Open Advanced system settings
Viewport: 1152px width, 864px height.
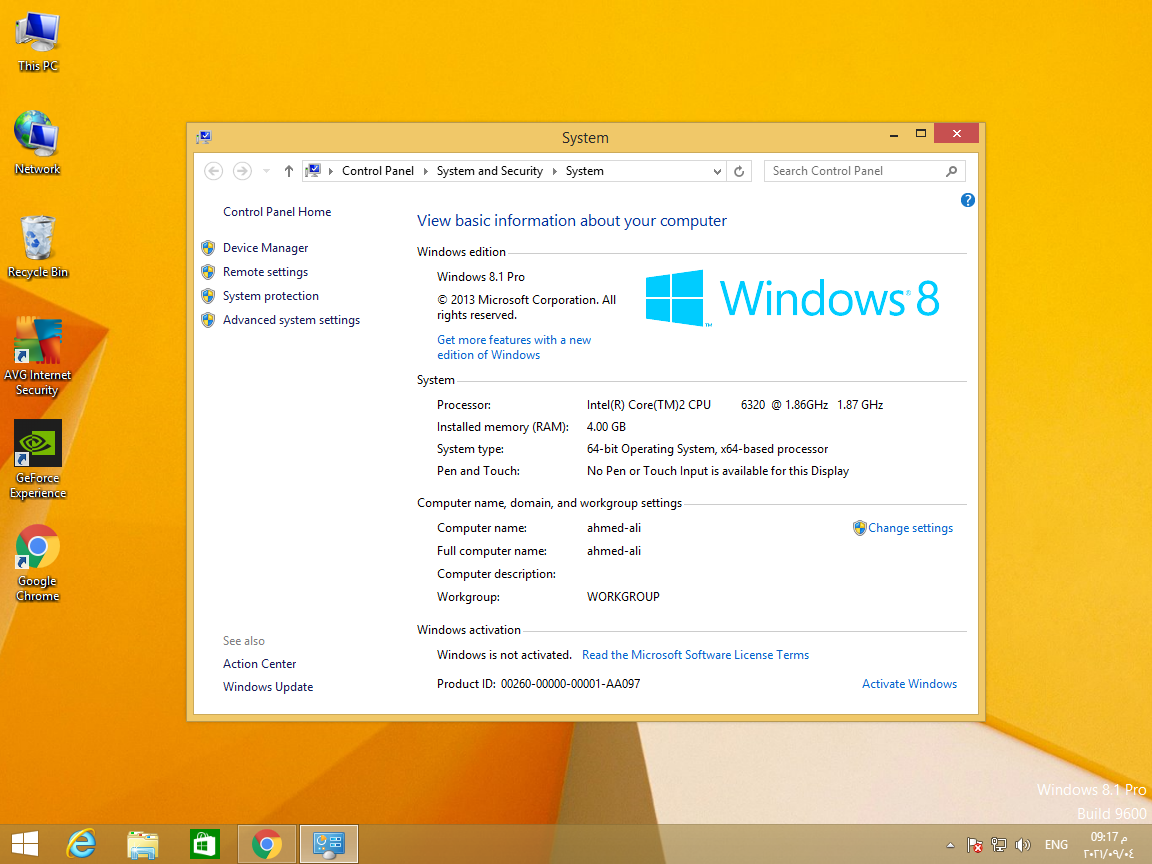[291, 320]
